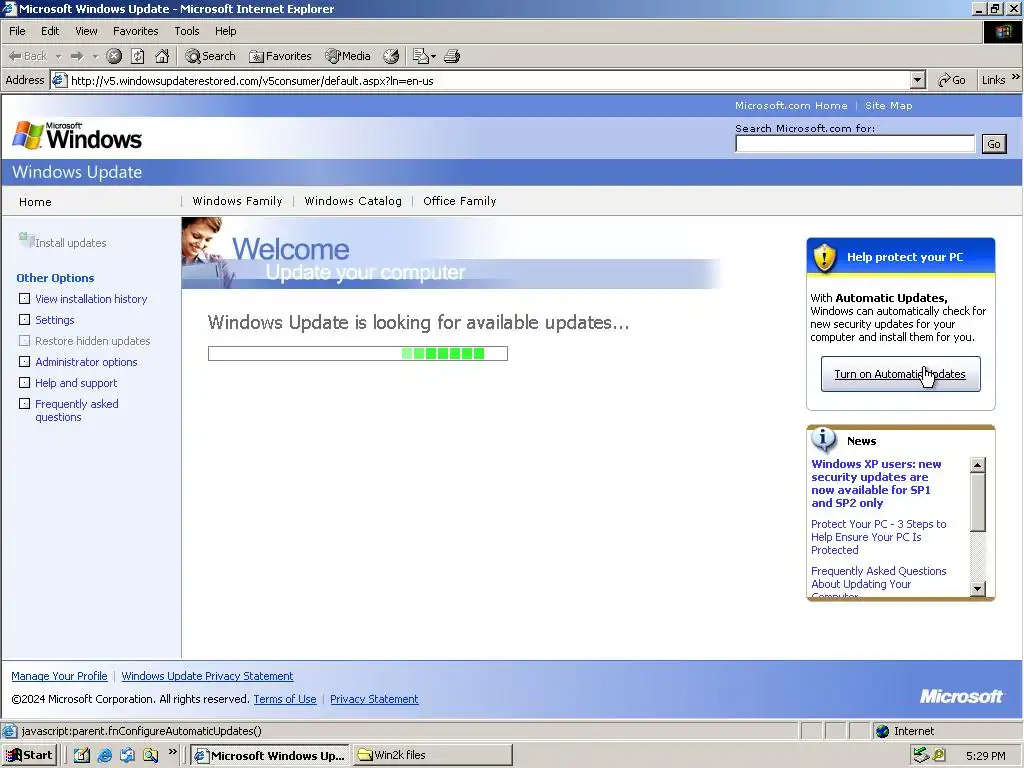
Task: Open the Administrator options link
Action: click(86, 362)
